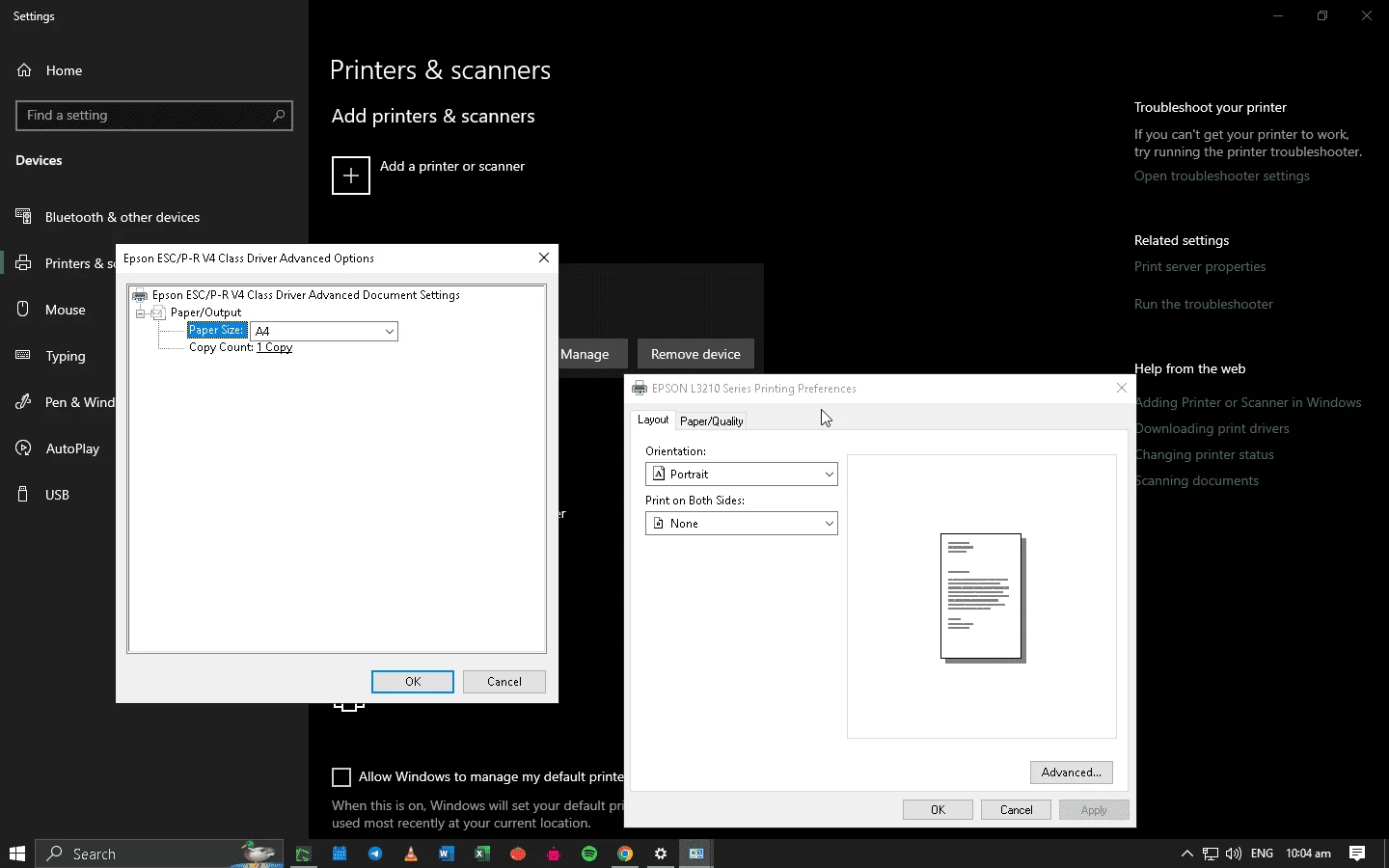Click the Advanced... button
The height and width of the screenshot is (868, 1389).
click(1072, 773)
